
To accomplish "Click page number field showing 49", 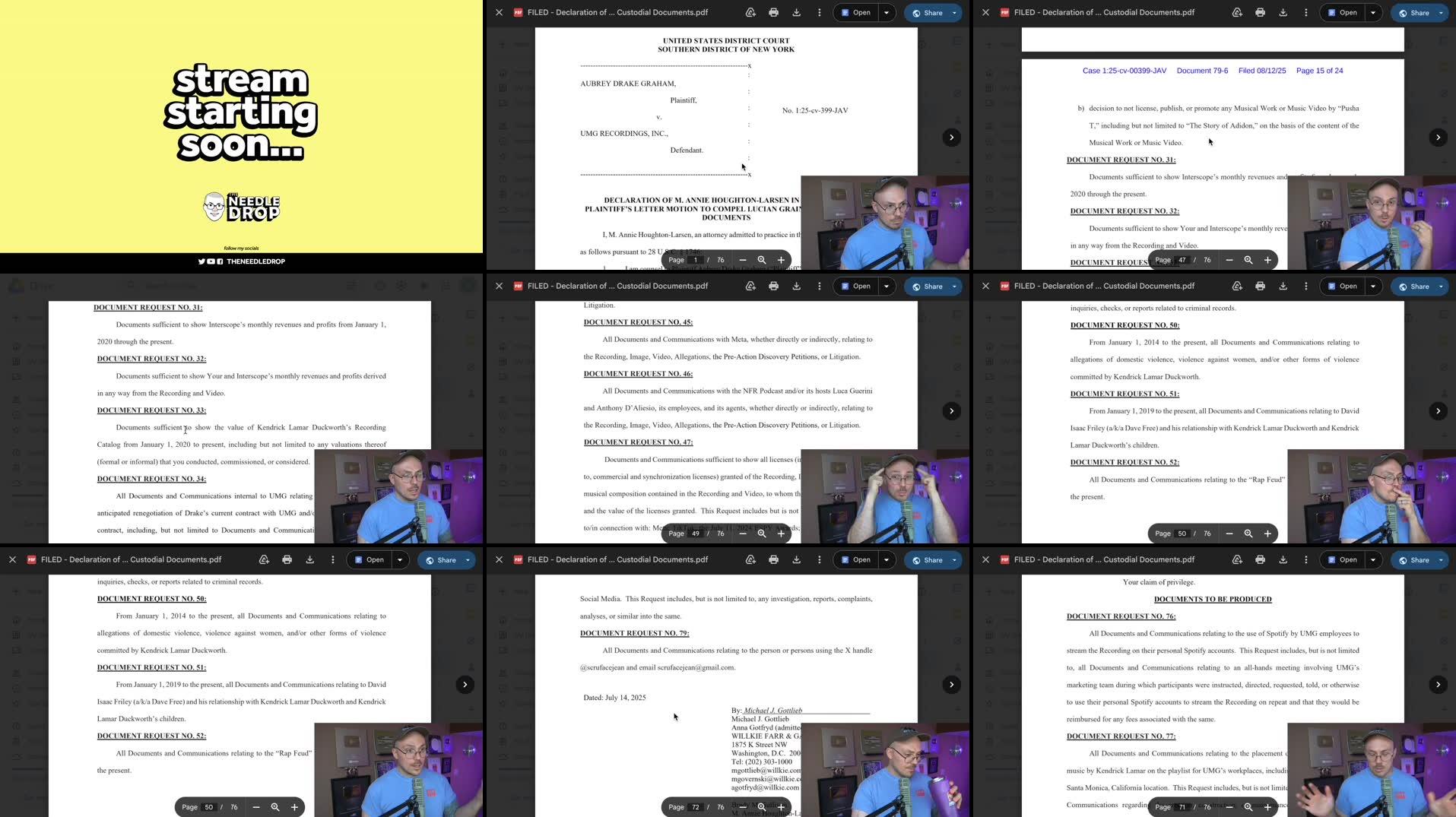I will click(695, 534).
